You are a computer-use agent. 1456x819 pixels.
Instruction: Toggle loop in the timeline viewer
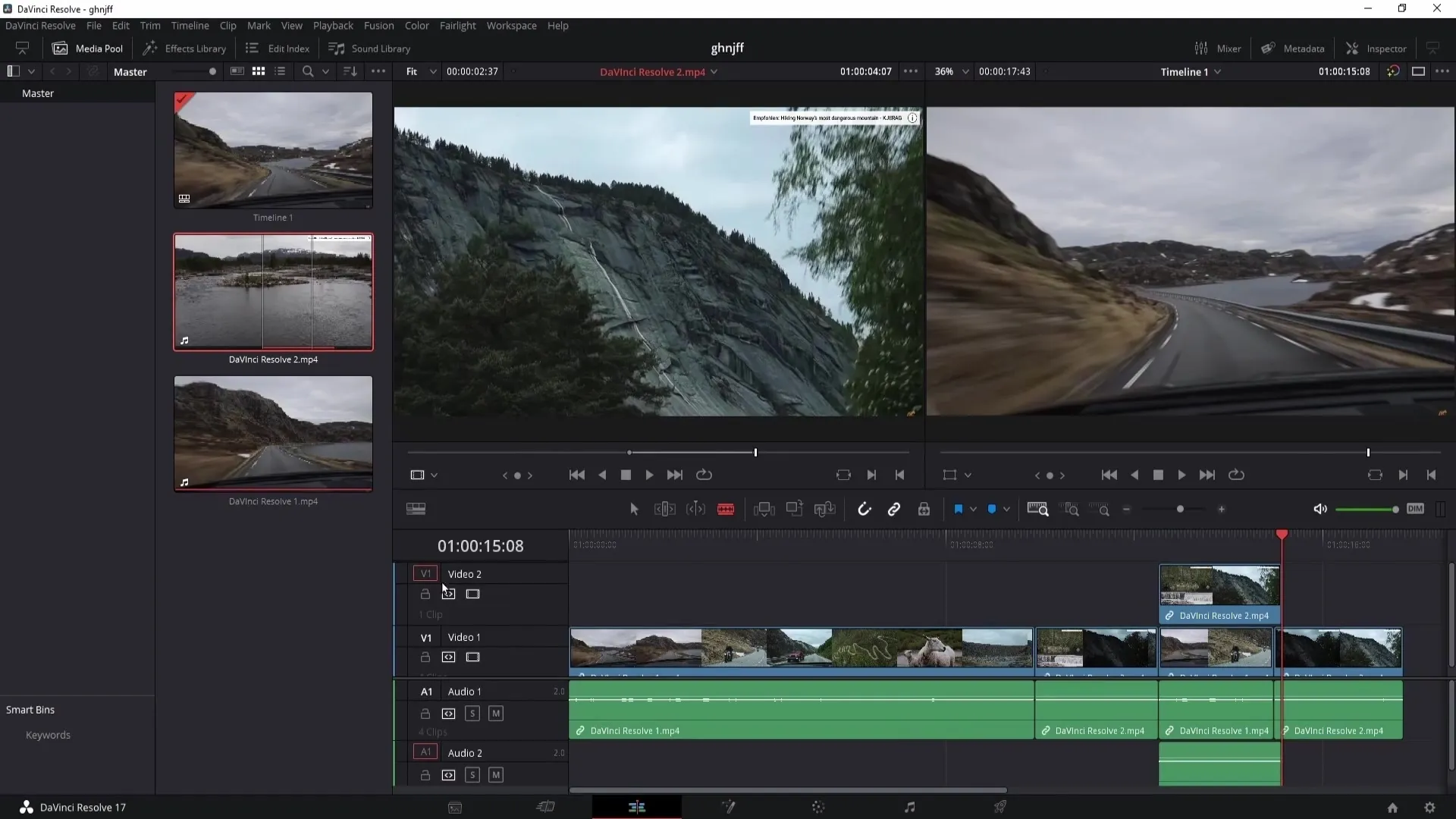1236,475
